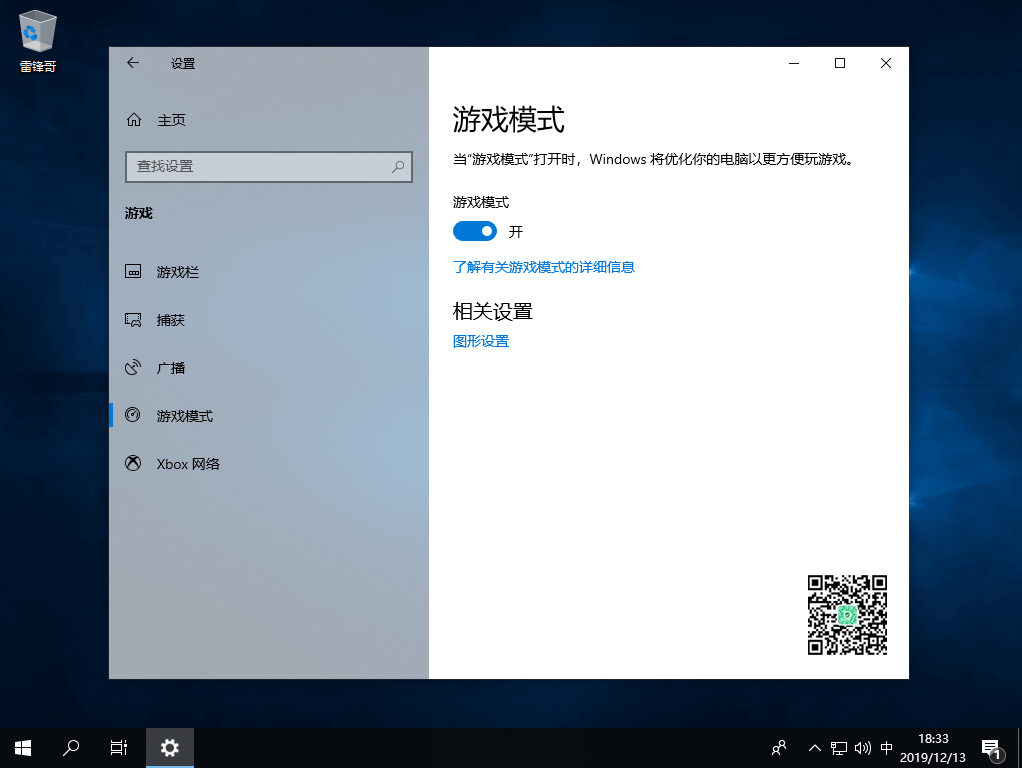Switch input method via 中 indicator

pos(886,748)
